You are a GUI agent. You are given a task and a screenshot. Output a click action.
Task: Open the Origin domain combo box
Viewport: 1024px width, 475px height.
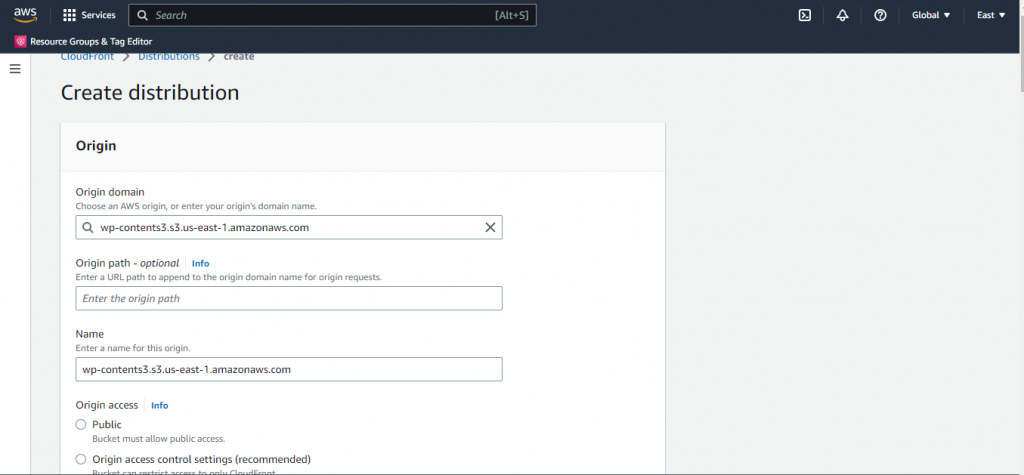(x=289, y=227)
